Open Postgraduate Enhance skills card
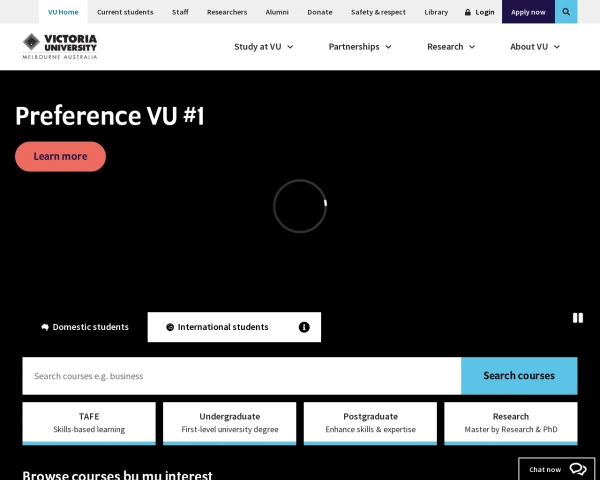The image size is (600, 480). pos(370,423)
